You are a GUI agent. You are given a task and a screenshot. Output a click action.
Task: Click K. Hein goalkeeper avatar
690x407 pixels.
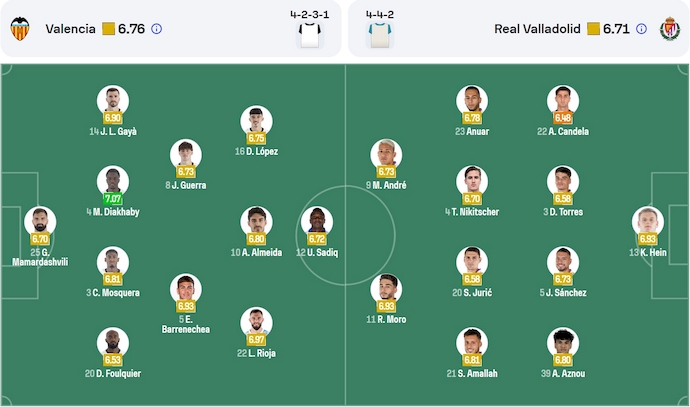click(x=648, y=220)
